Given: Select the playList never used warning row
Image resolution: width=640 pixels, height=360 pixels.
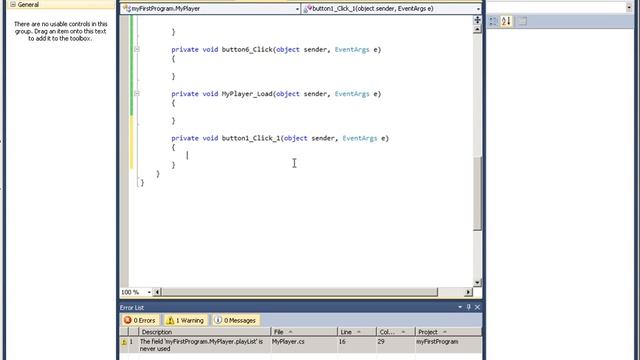Looking at the screenshot, I should pos(301,345).
